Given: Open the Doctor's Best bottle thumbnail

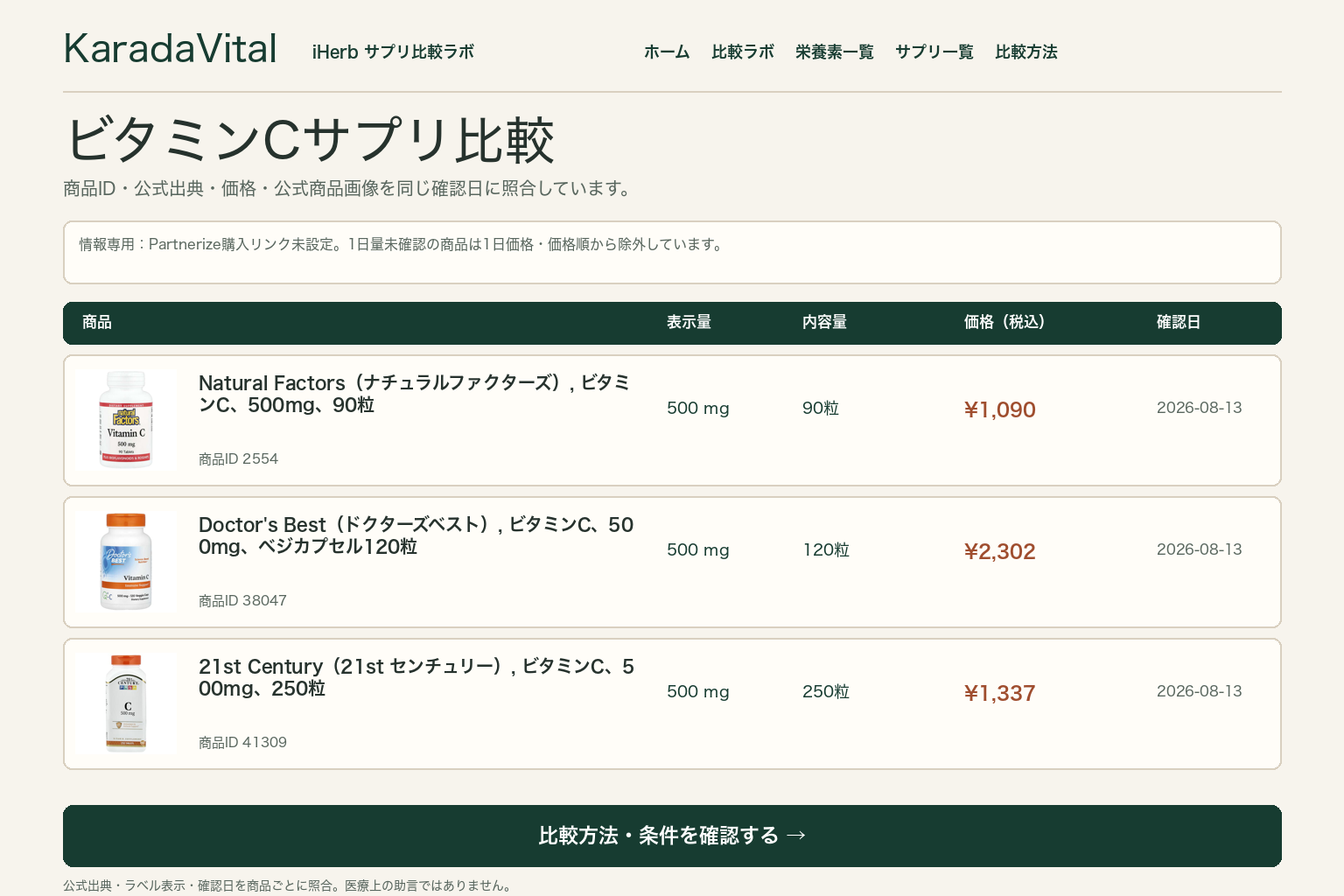Looking at the screenshot, I should pyautogui.click(x=126, y=562).
